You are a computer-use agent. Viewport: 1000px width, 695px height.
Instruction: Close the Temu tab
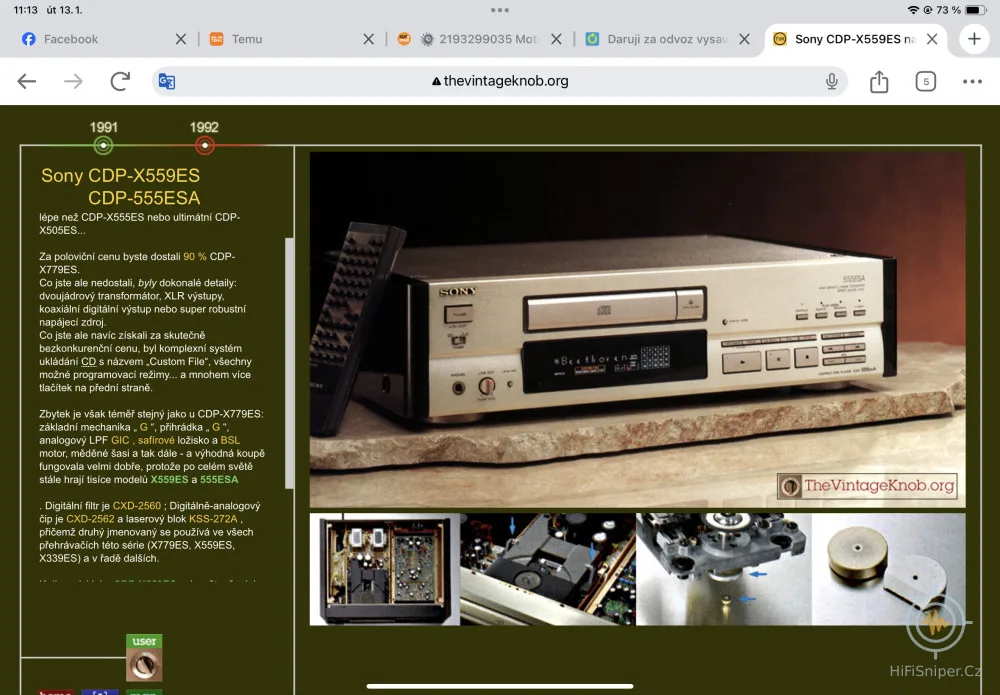pyautogui.click(x=369, y=39)
